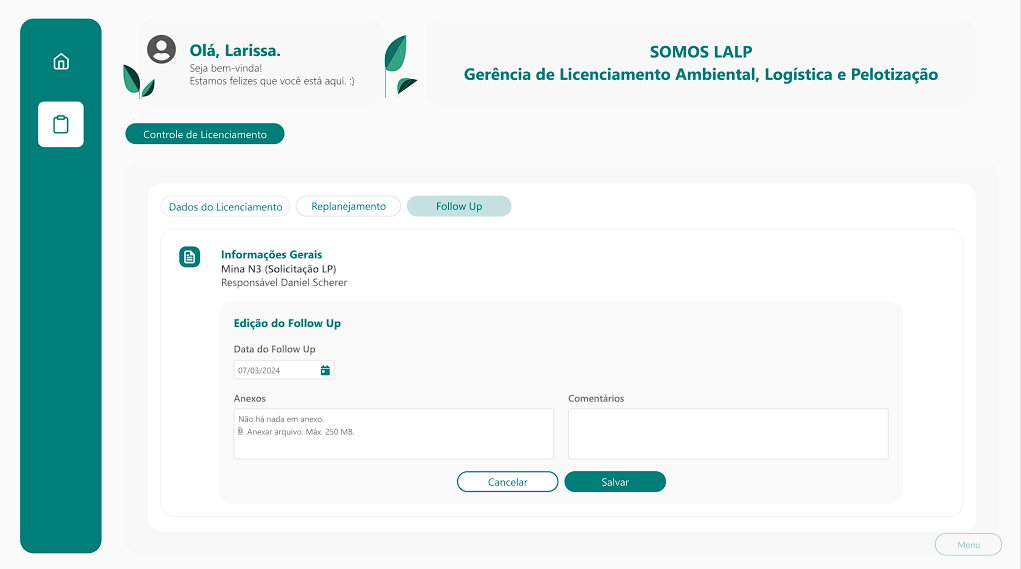The width and height of the screenshot is (1021, 569).
Task: Select the Follow Up tab
Action: 459,206
